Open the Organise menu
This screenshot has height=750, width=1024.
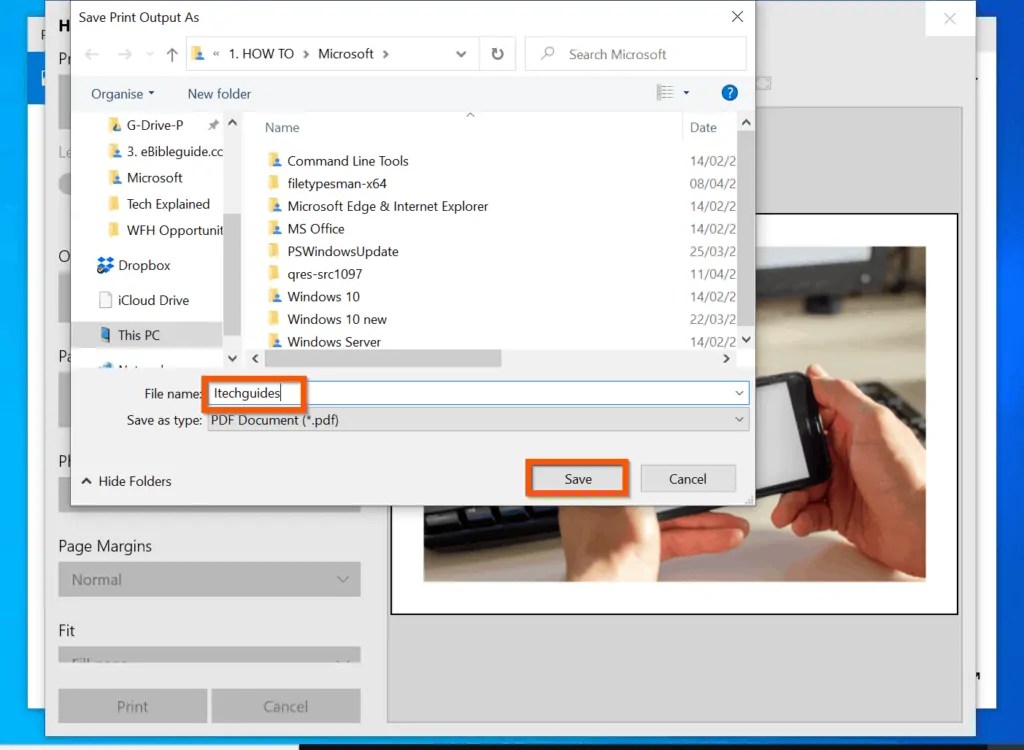point(120,93)
